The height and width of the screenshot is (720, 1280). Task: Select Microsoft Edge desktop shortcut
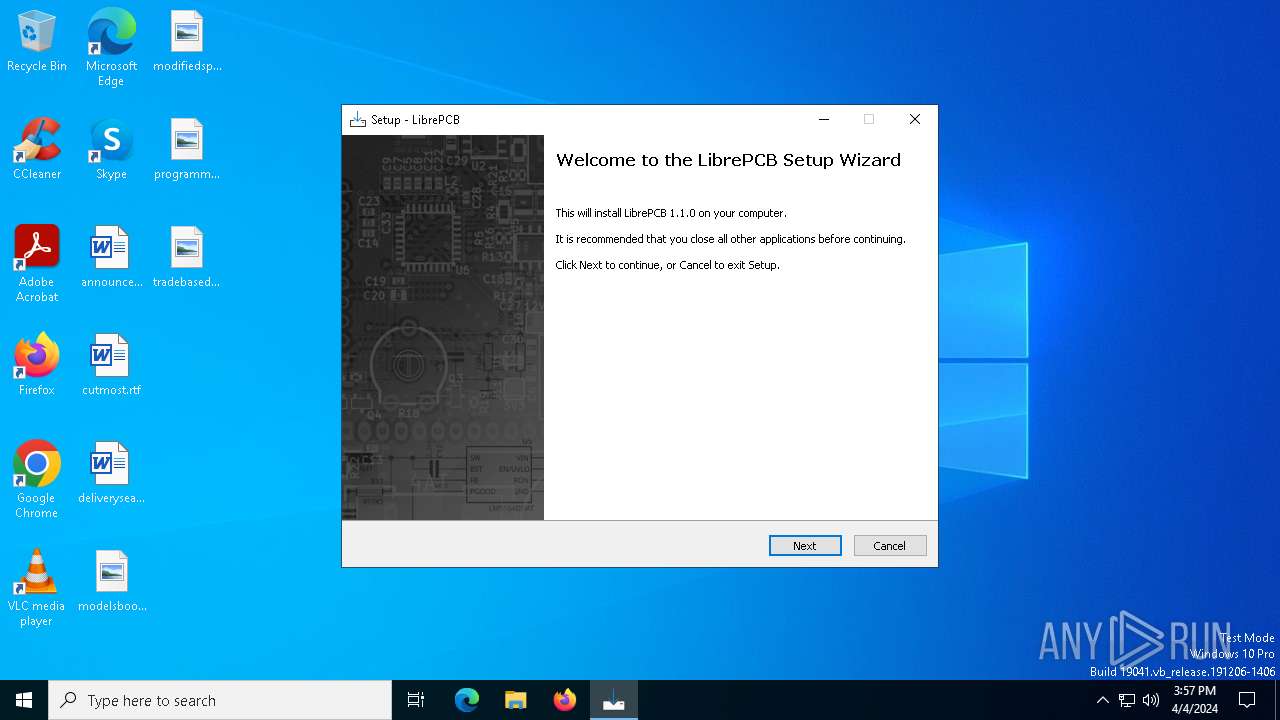click(111, 48)
